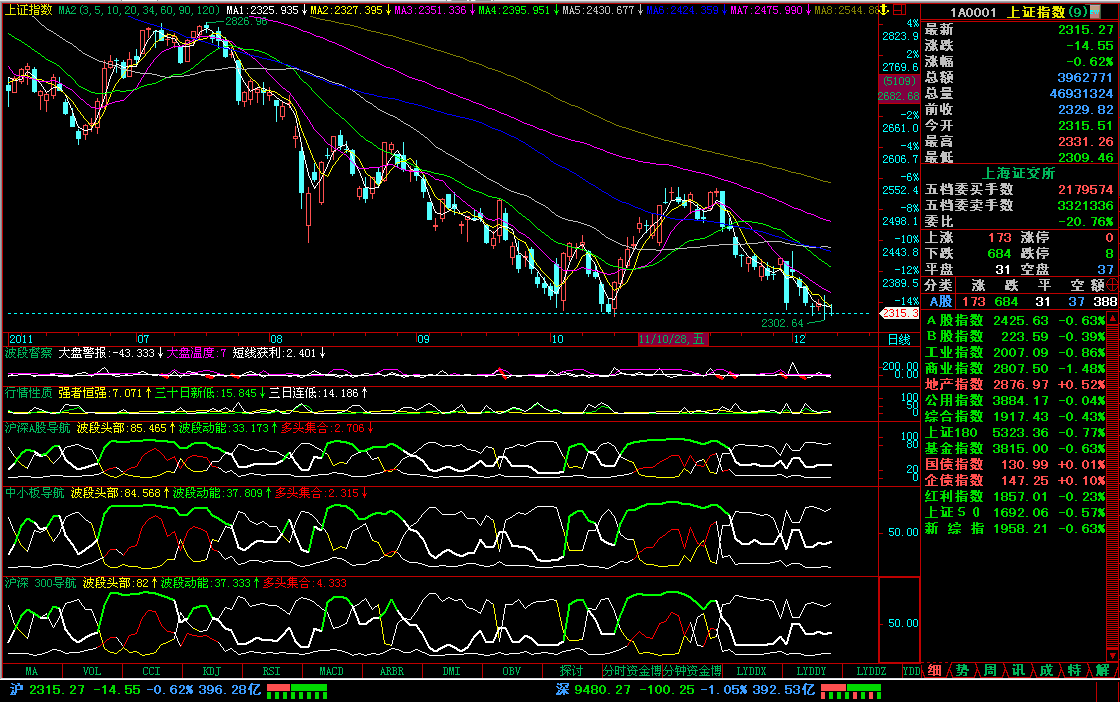Select the 公用指数 row
1120x702 pixels.
pyautogui.click(x=1015, y=401)
